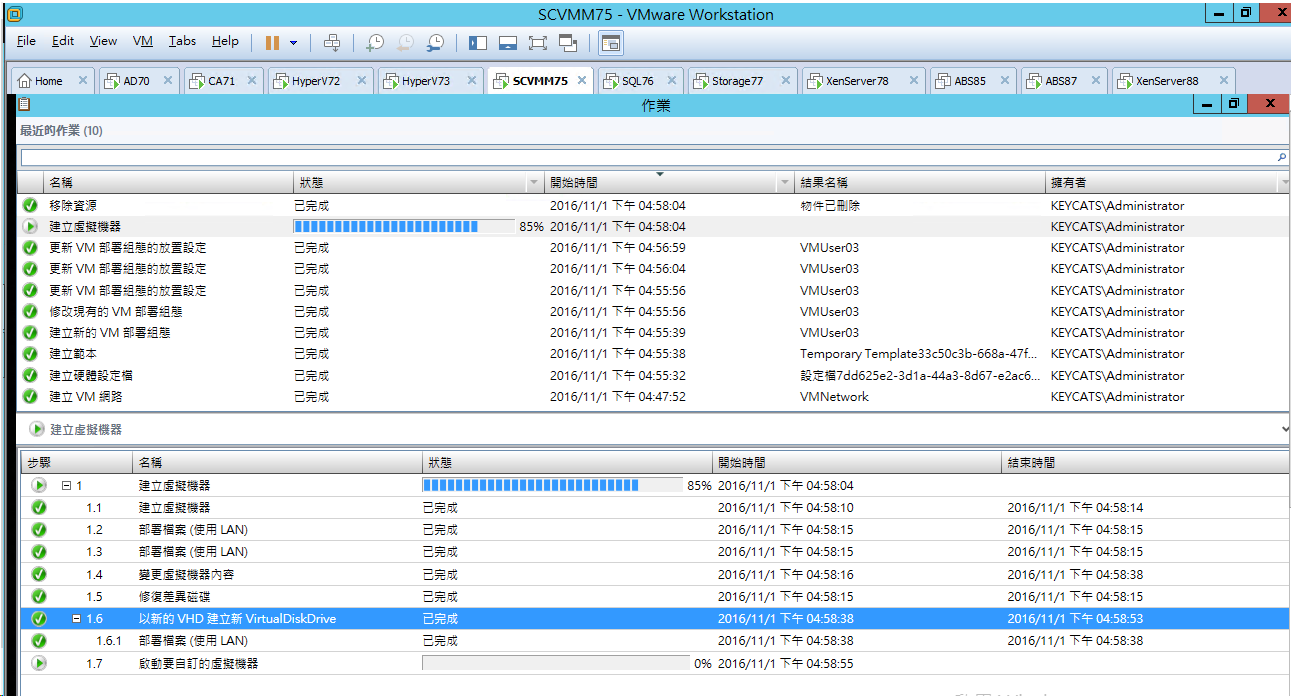Toggle the thumbnail bar view
Image resolution: width=1291 pixels, height=696 pixels.
pyautogui.click(x=508, y=43)
